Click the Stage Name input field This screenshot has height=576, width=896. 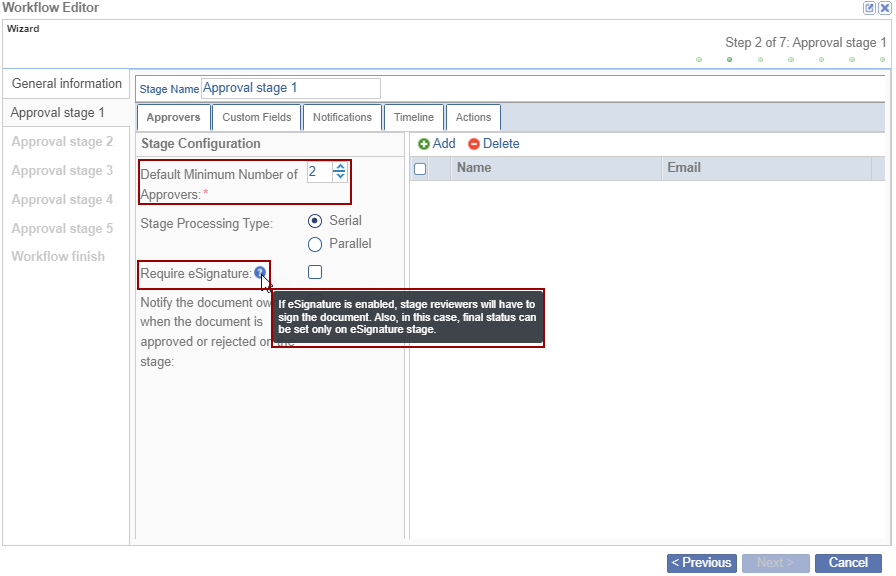point(290,89)
